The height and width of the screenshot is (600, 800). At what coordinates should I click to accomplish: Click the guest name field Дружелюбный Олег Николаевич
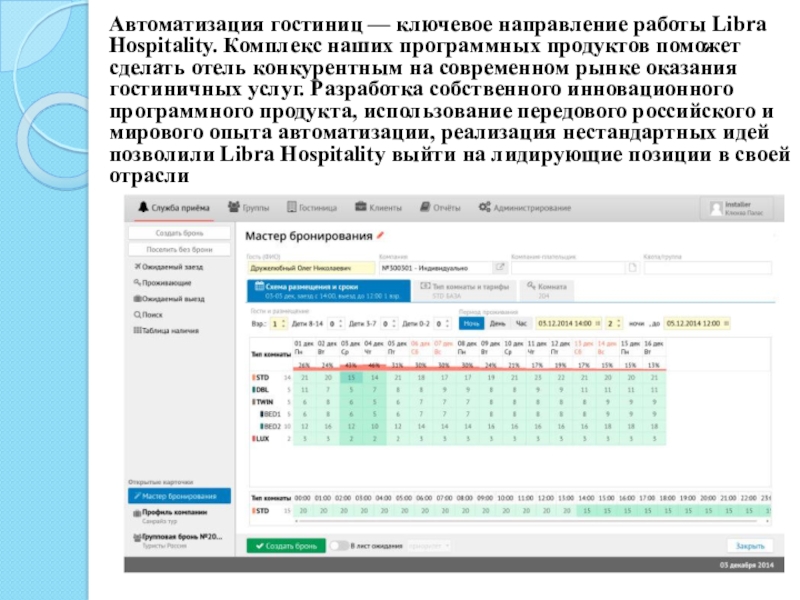click(311, 268)
